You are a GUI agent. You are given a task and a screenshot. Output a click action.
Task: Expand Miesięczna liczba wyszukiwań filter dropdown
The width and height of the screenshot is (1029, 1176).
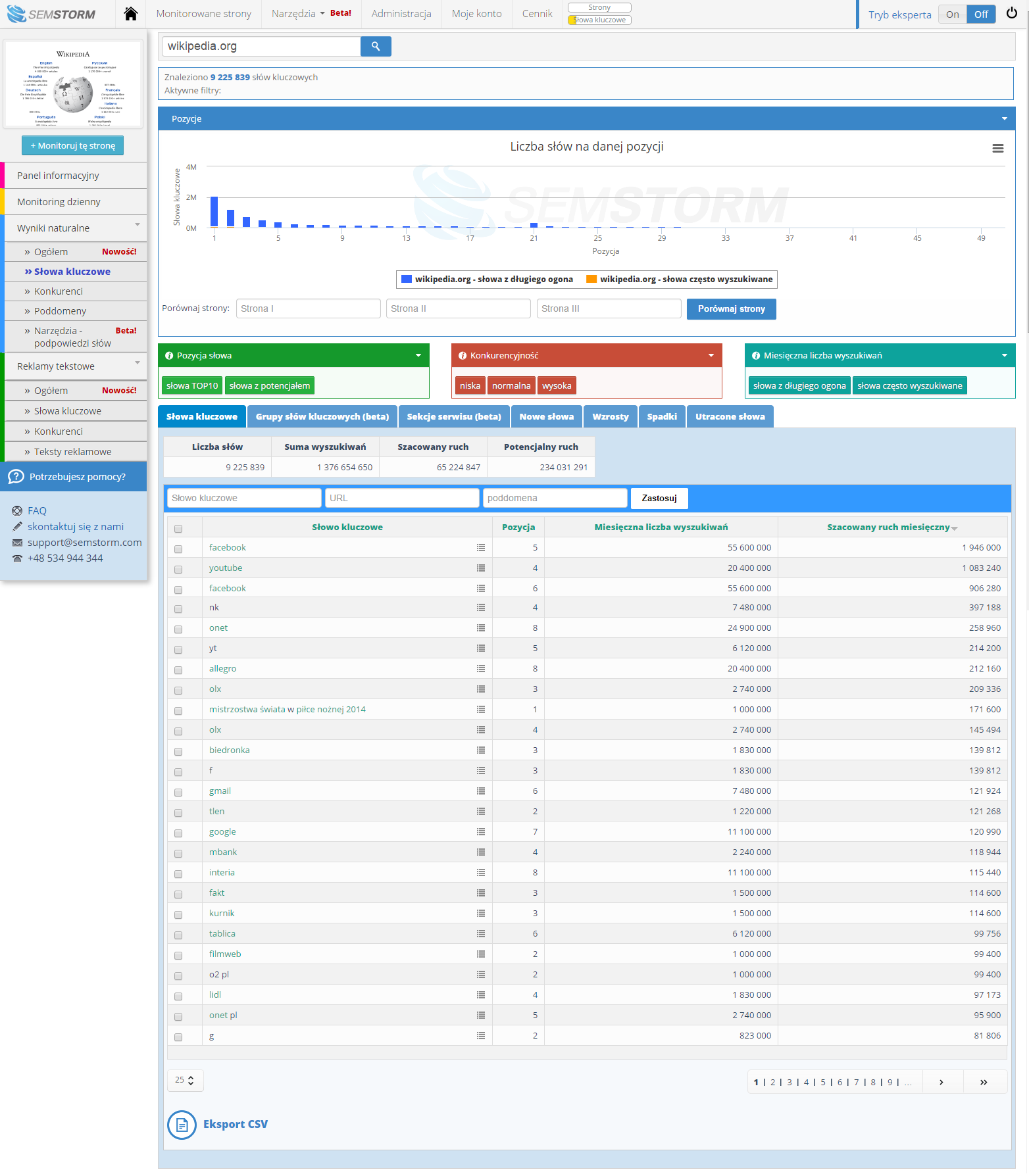click(x=1004, y=356)
